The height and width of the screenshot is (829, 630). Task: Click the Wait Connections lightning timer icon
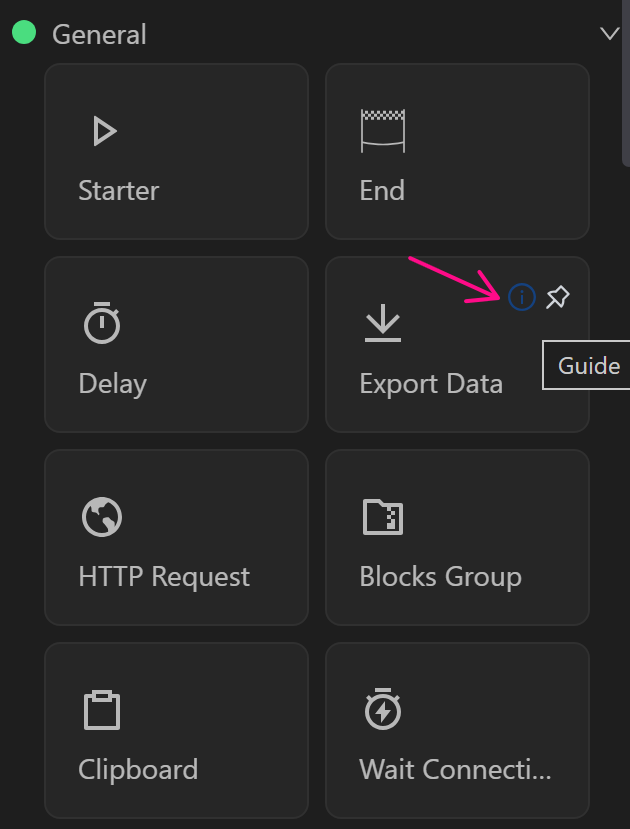point(382,710)
